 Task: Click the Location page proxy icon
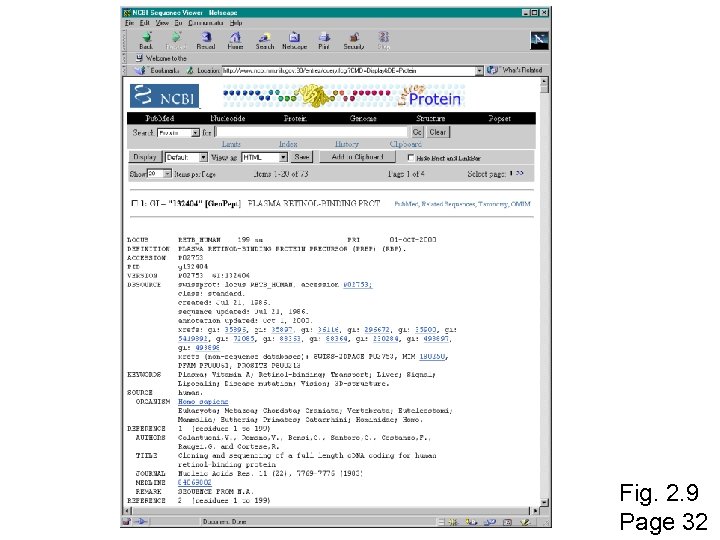pyautogui.click(x=190, y=70)
